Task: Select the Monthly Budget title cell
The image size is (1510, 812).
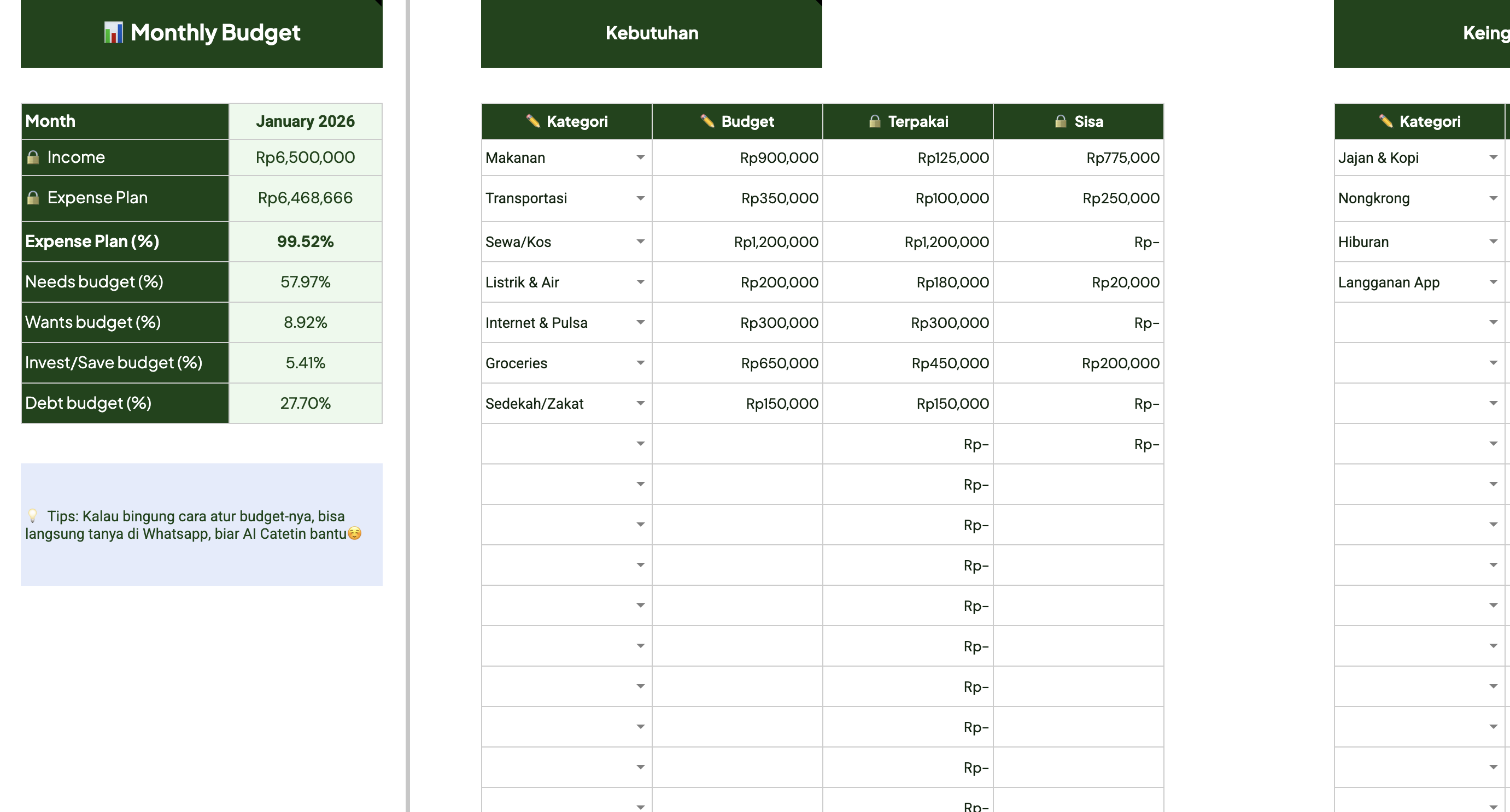Action: [202, 33]
